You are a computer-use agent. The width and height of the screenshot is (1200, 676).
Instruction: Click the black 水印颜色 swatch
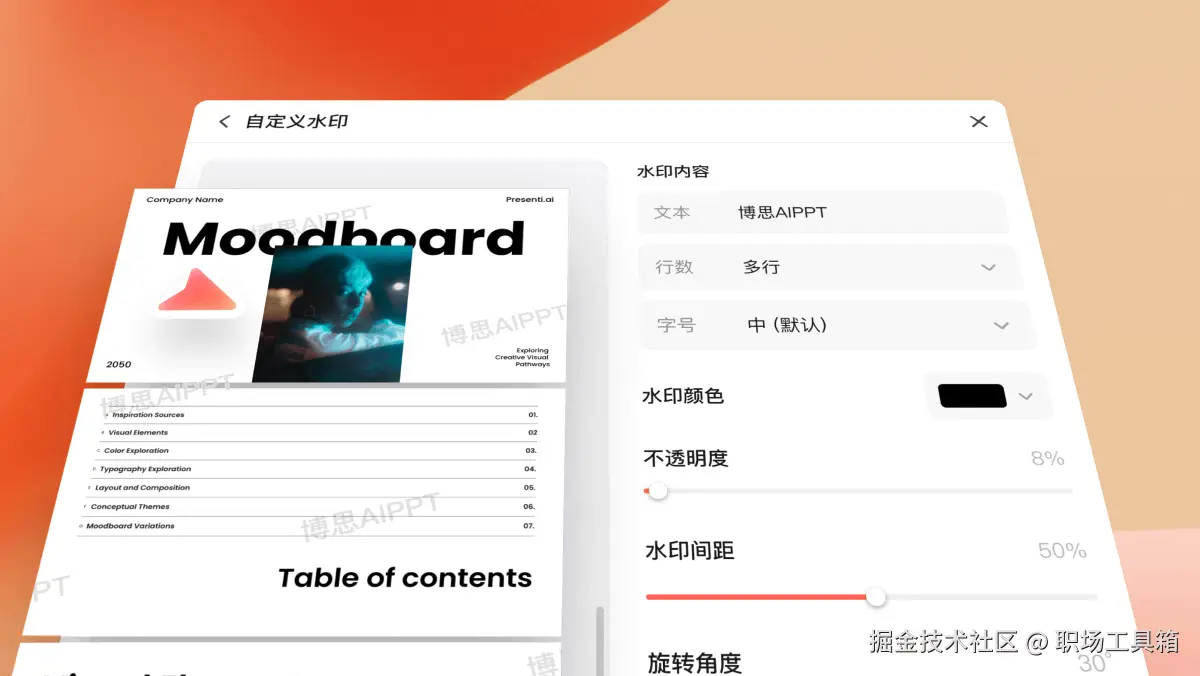coord(971,396)
